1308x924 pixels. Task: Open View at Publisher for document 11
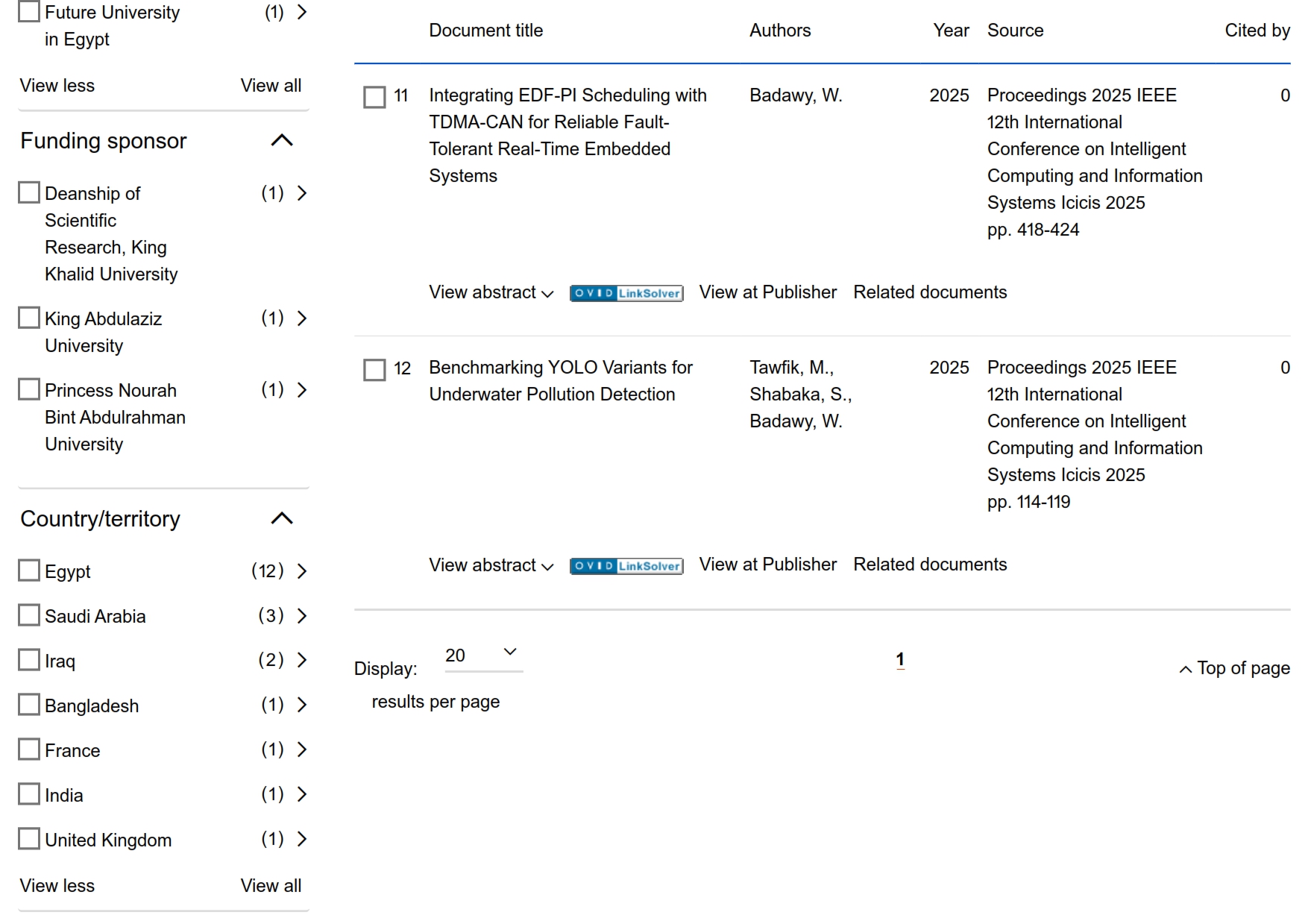pos(767,292)
